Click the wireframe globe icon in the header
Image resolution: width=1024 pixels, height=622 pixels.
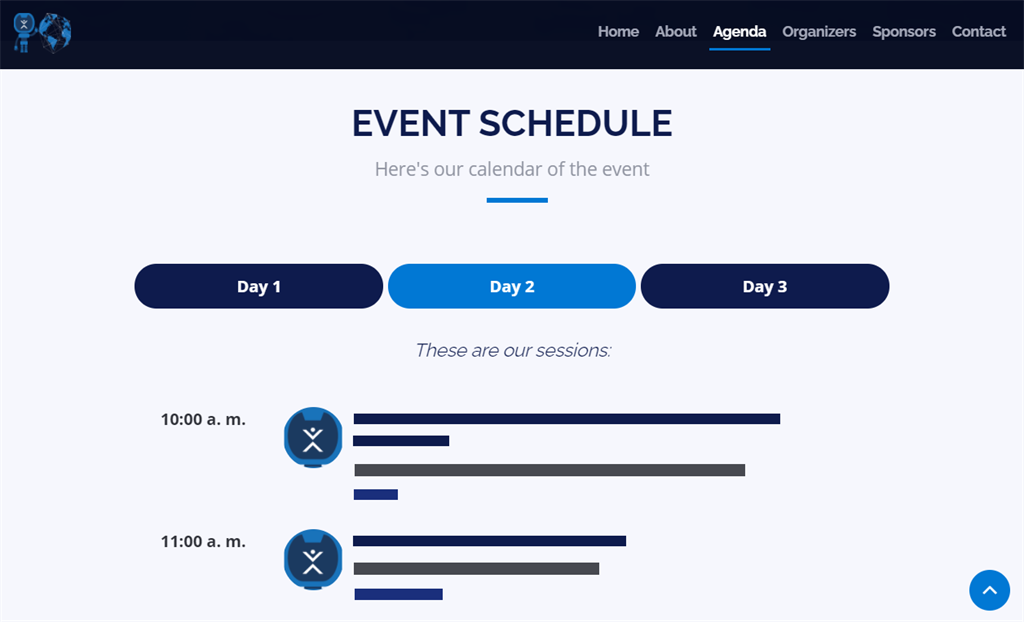tap(53, 31)
